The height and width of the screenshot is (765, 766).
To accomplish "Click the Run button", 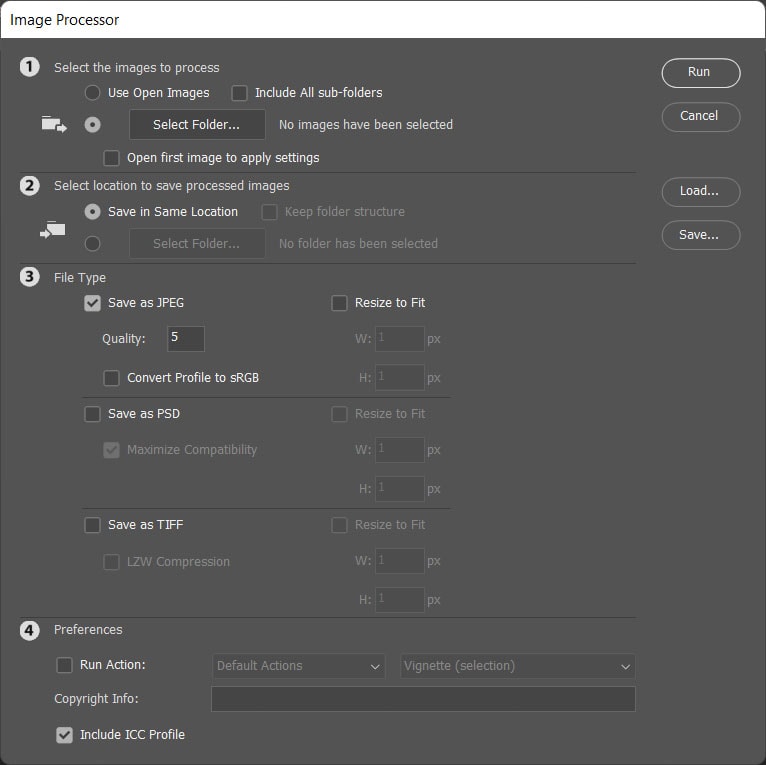I will 700,73.
